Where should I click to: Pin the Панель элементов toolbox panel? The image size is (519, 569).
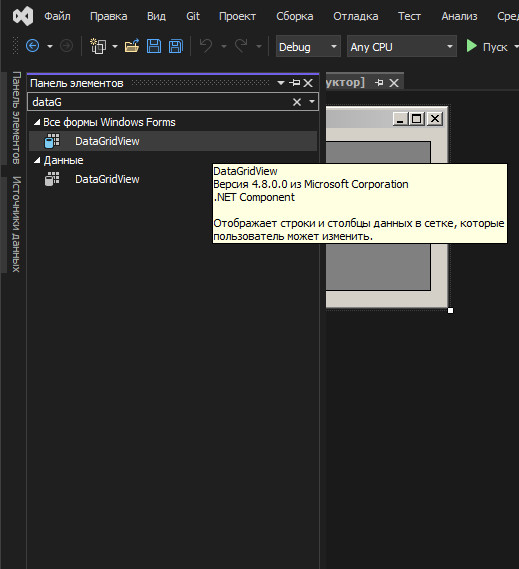[x=294, y=83]
